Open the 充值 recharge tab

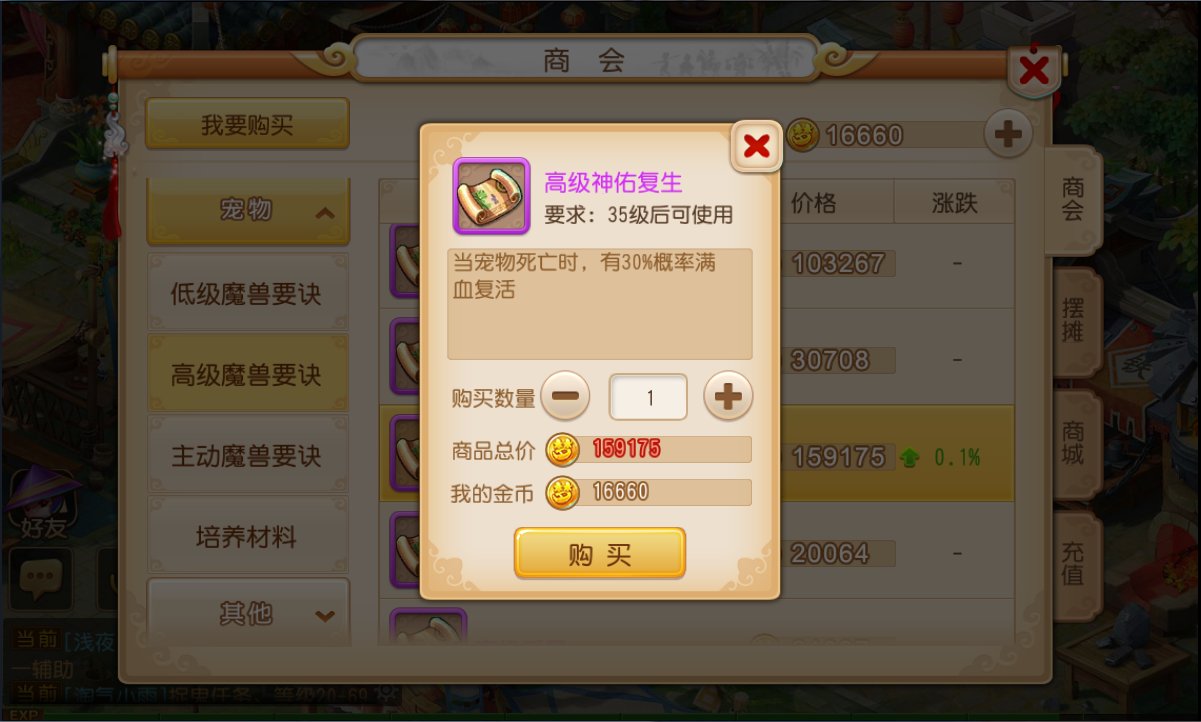[1074, 564]
